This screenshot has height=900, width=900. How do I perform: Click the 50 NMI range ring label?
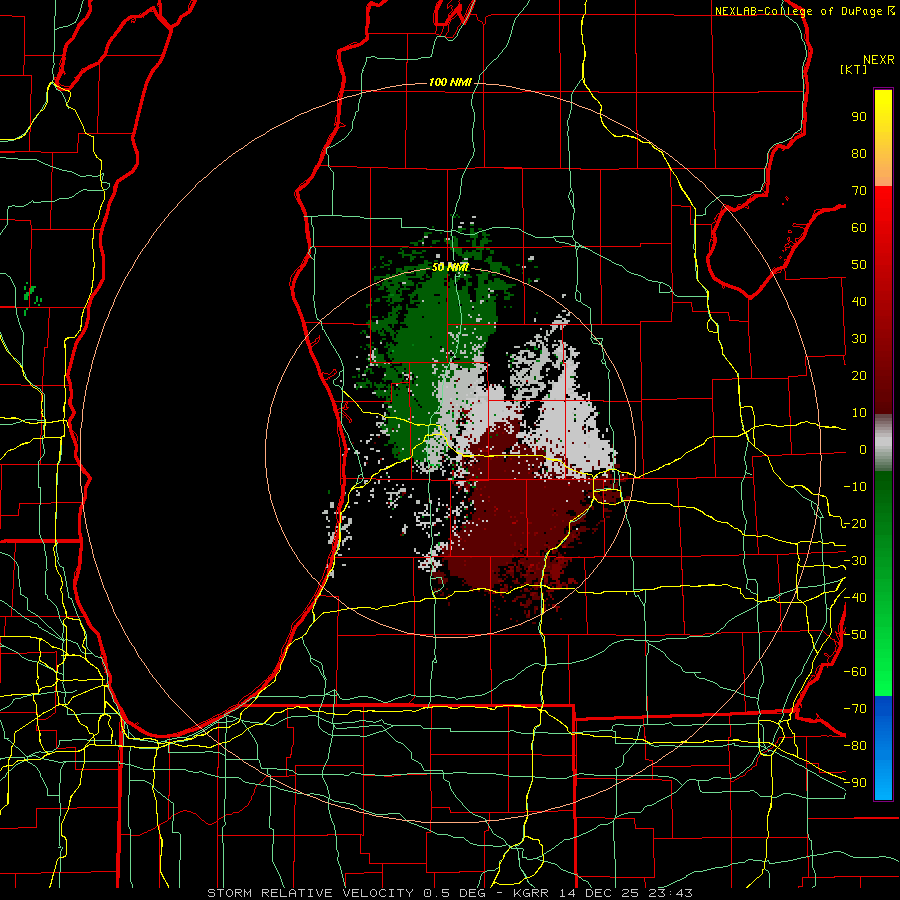tap(450, 267)
